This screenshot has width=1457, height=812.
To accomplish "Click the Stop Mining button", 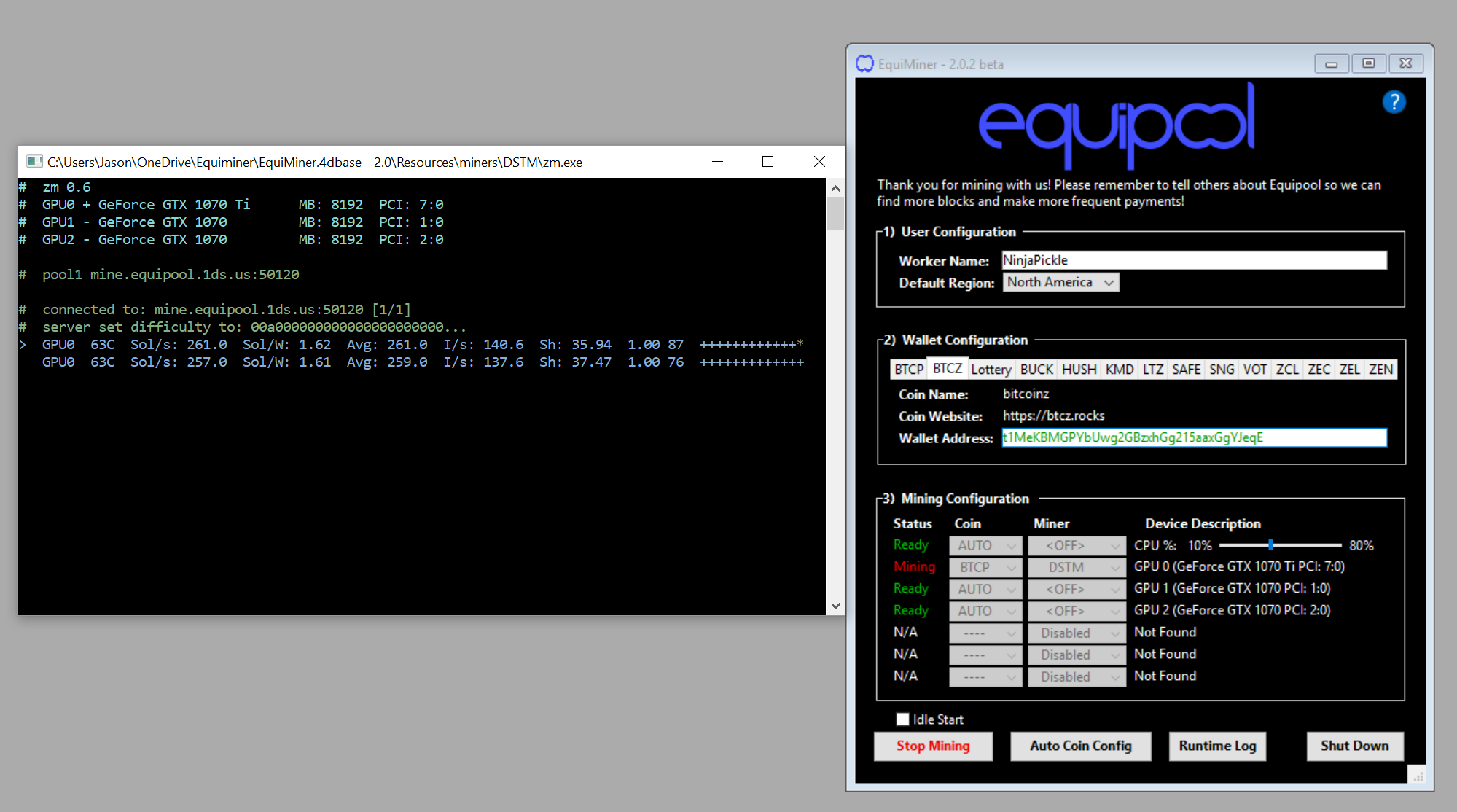I will coord(933,746).
